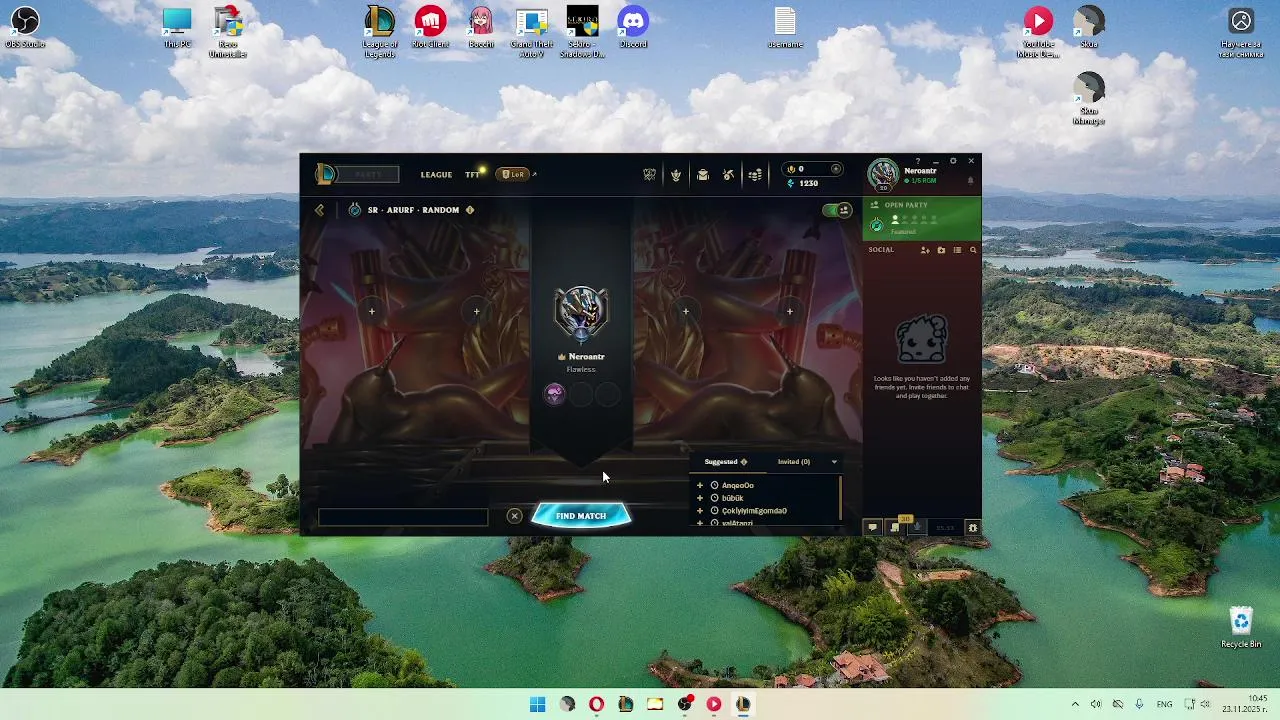Select the Recycle Bin desktop icon
Viewport: 1280px width, 720px height.
point(1241,628)
